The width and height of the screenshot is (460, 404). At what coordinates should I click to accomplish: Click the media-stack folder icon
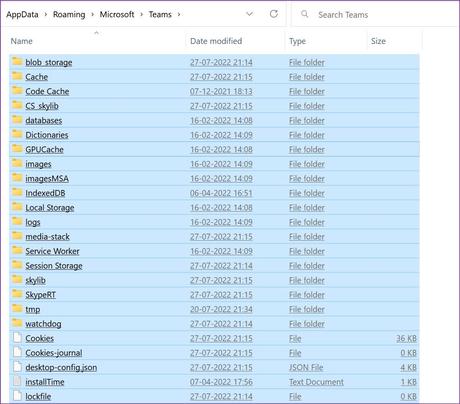point(17,236)
